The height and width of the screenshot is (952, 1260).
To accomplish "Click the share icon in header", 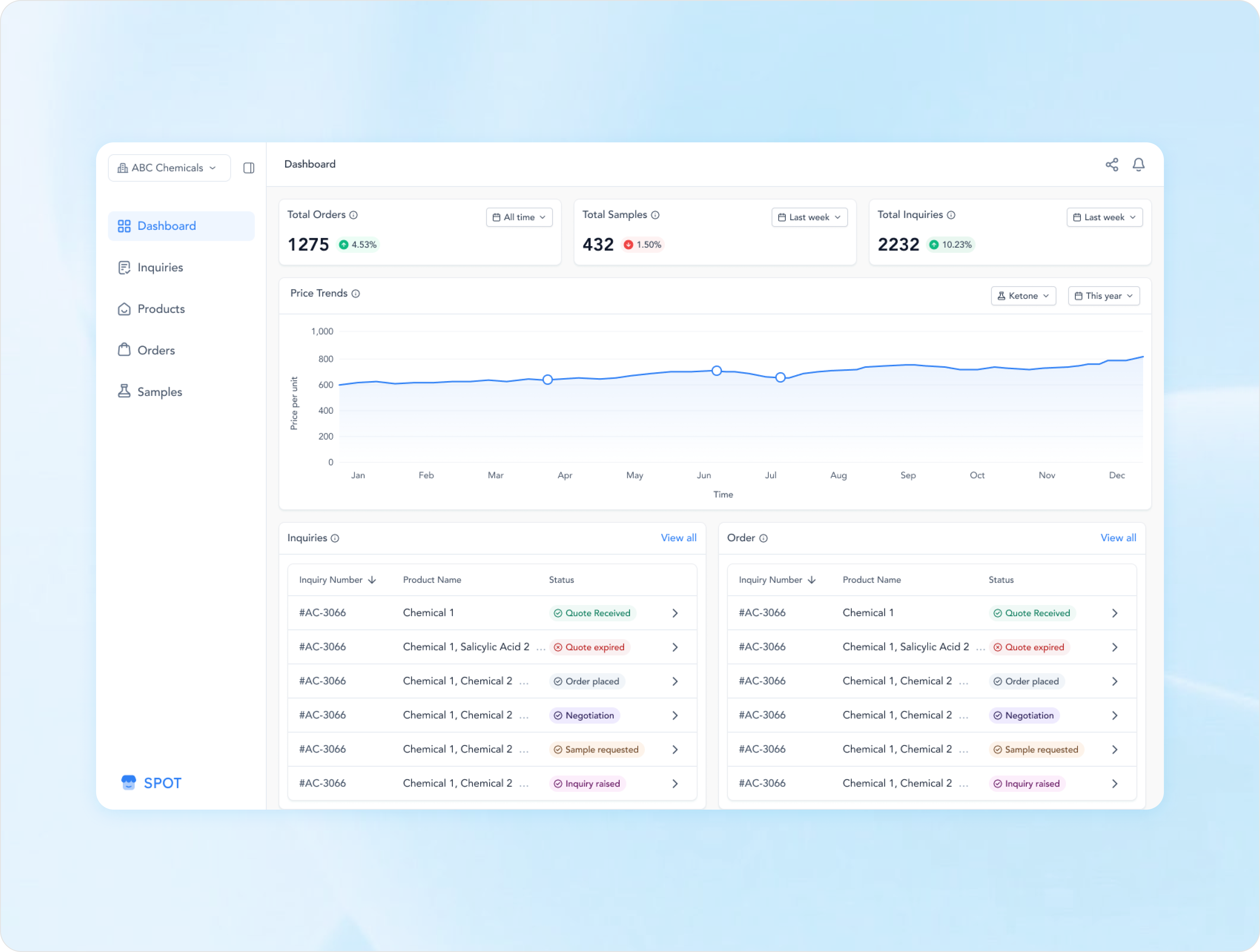I will point(1111,165).
